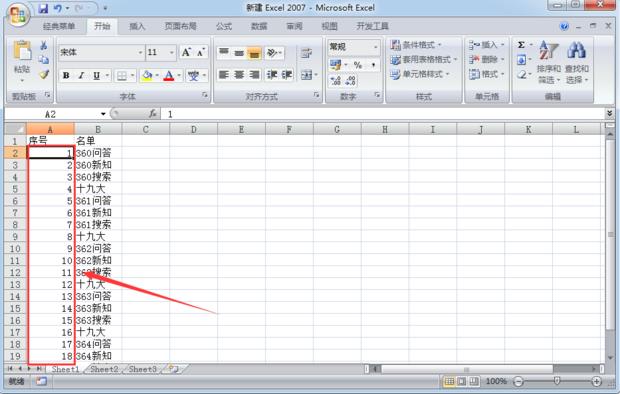This screenshot has width=620, height=394.
Task: Switch to the 视图 ribbon tab
Action: pos(329,27)
